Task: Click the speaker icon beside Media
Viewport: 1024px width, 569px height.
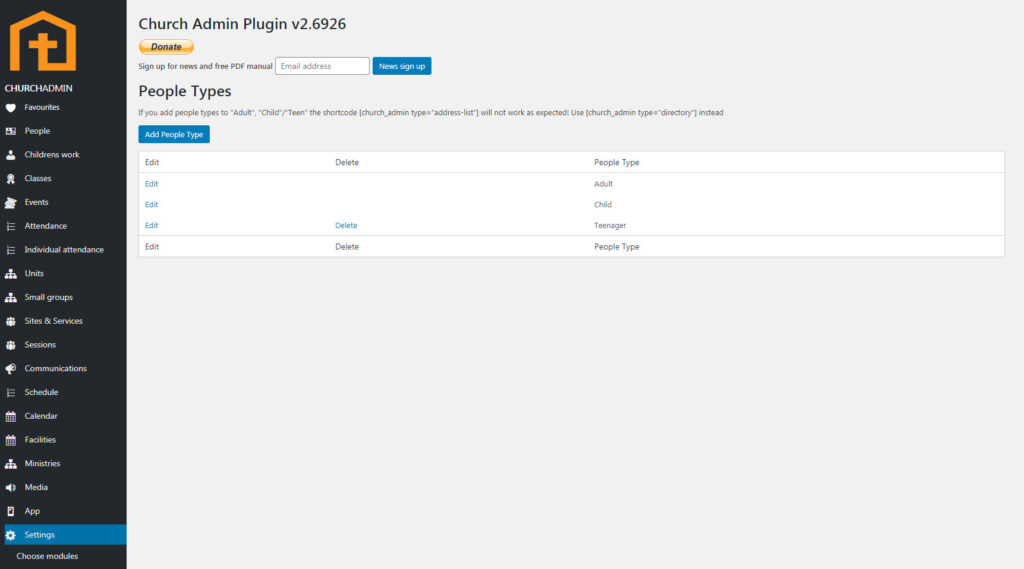Action: point(11,488)
